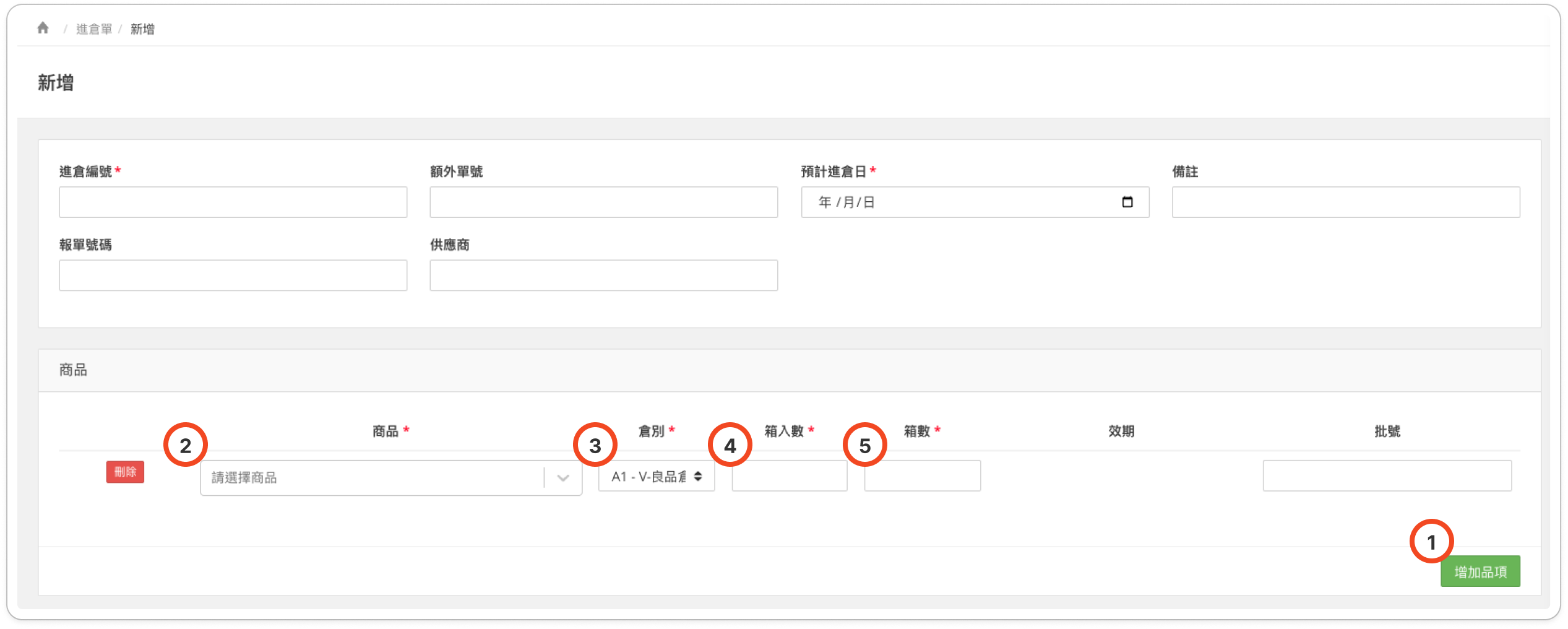Focus the 報單號碼 input field

(x=233, y=275)
